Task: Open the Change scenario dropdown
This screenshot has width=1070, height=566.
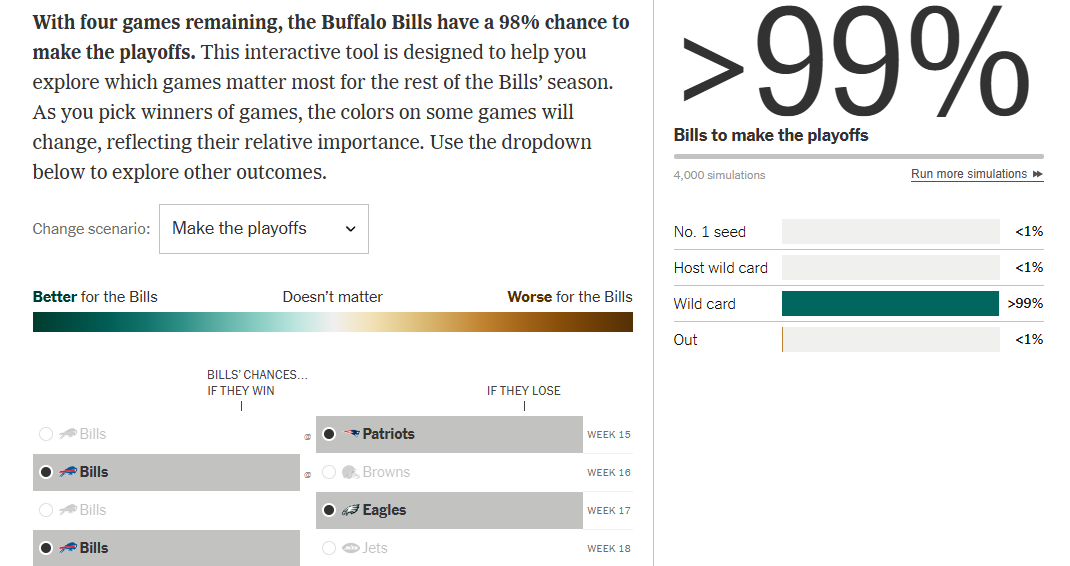Action: pos(264,229)
